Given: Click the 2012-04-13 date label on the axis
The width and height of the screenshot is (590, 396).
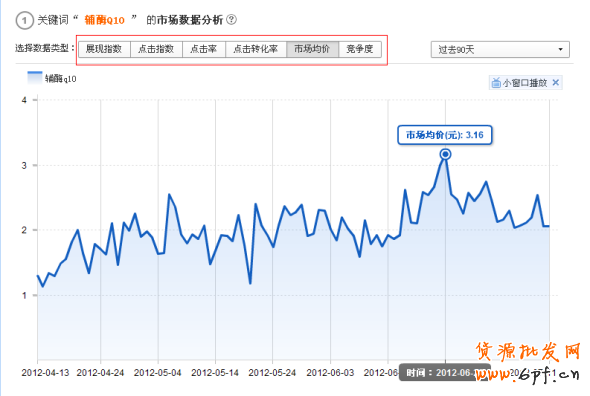Looking at the screenshot, I should click(x=46, y=373).
